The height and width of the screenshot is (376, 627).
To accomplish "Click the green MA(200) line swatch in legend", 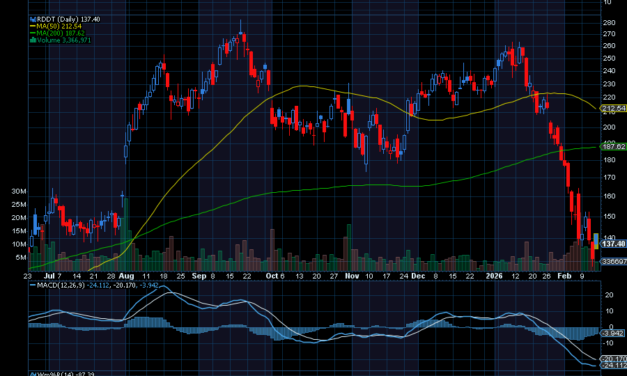I will pos(33,33).
